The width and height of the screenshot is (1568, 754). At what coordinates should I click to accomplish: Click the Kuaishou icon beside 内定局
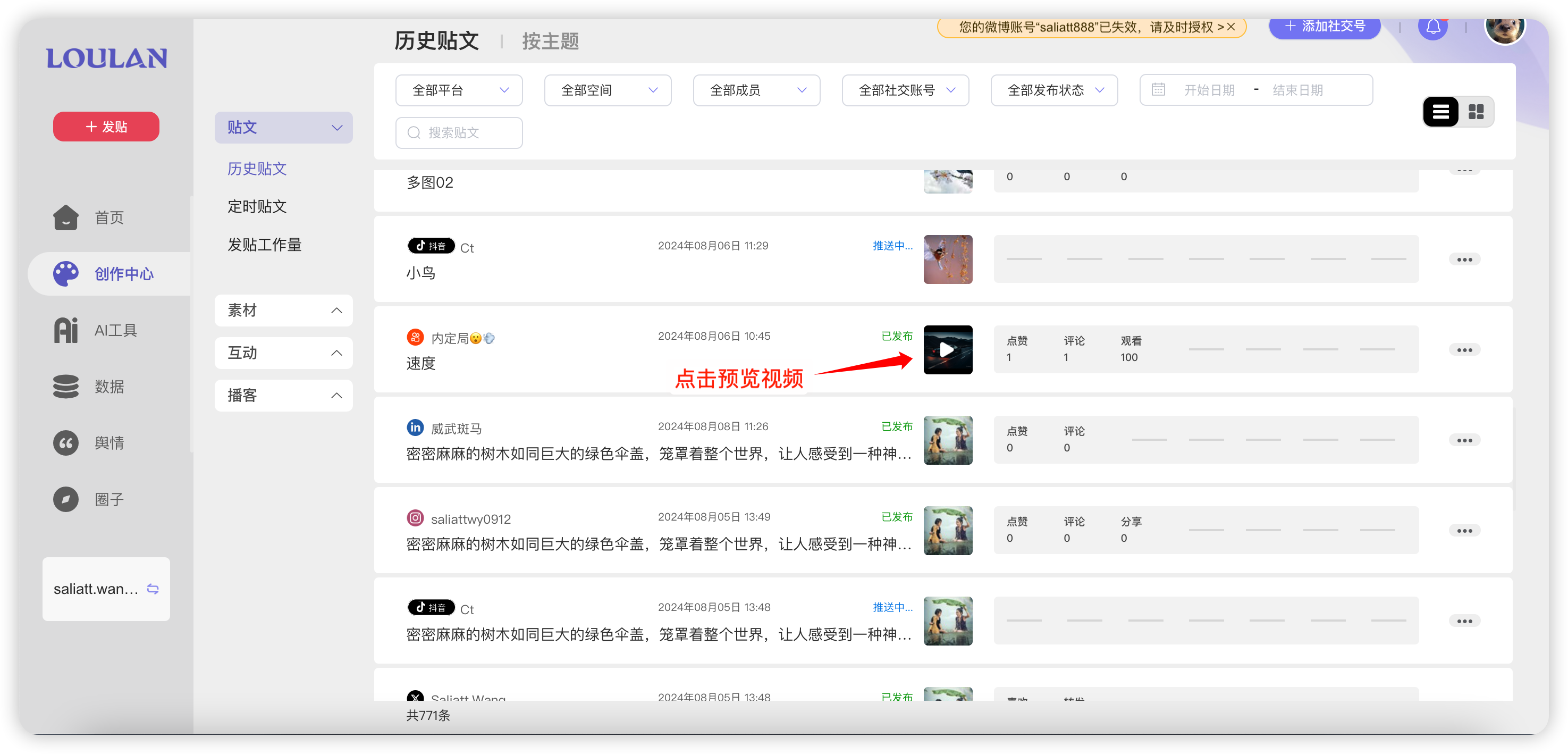415,337
